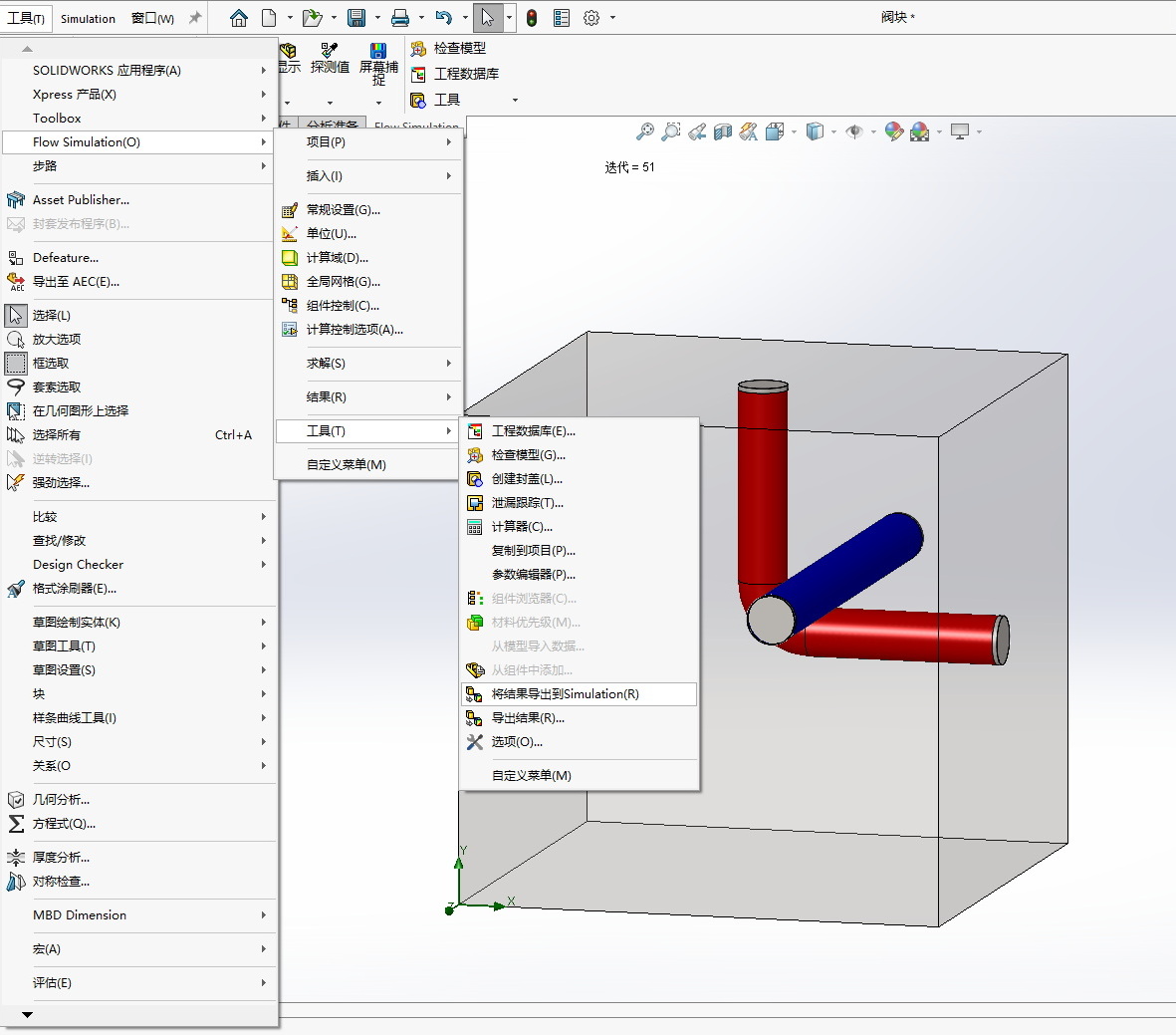Viewport: 1176px width, 1035px height.
Task: Choose 套索选取 lasso selection
Action: pos(138,388)
